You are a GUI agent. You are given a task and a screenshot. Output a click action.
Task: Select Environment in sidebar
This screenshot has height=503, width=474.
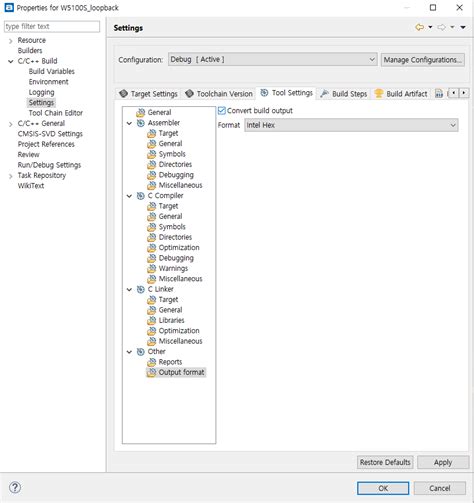coord(49,82)
